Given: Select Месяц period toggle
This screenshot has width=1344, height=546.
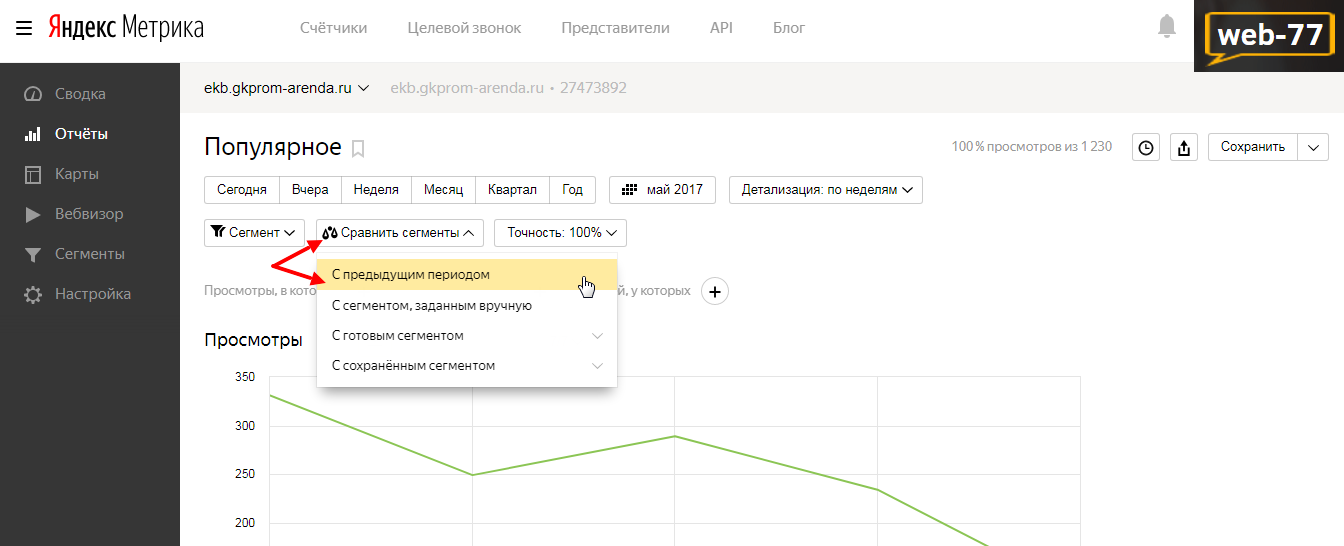Looking at the screenshot, I should (x=443, y=190).
